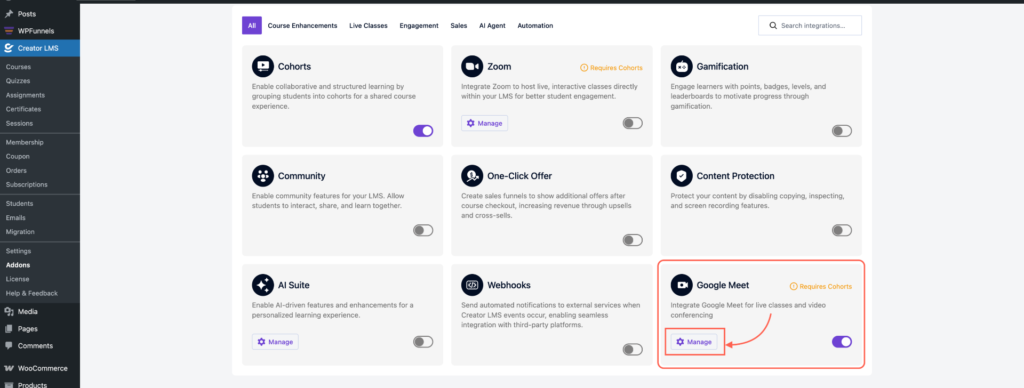The height and width of the screenshot is (388, 1024).
Task: Open Manage for AI Suite
Action: (x=275, y=342)
